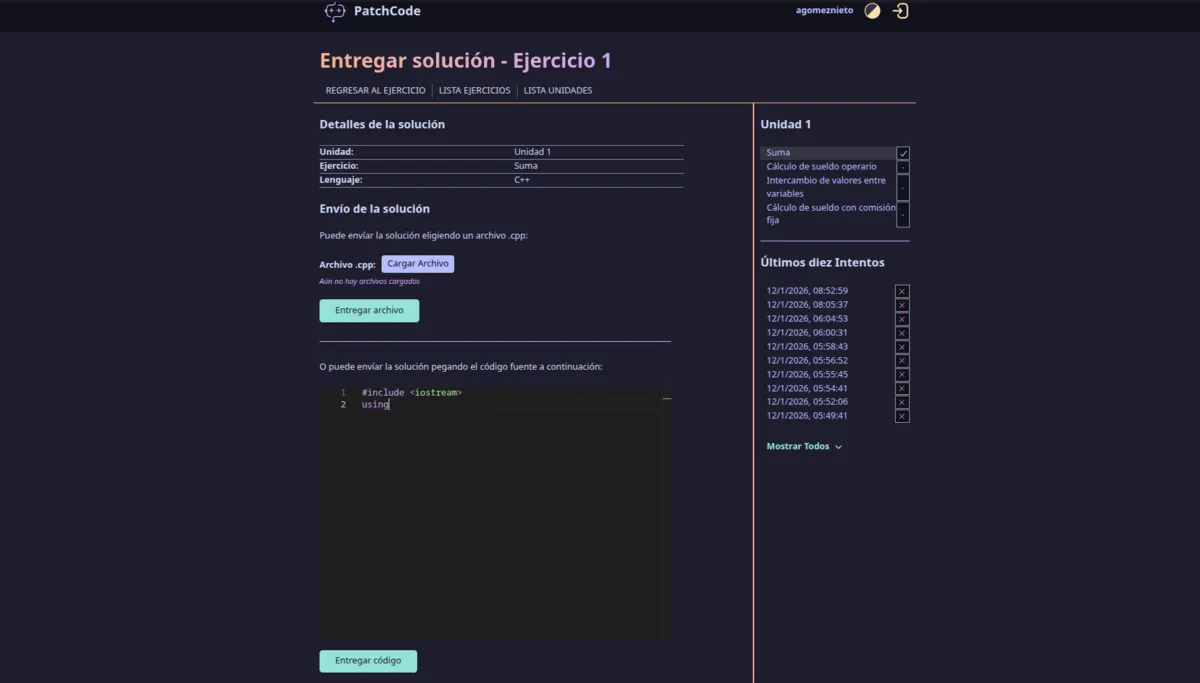Screen dimensions: 1200x683
Task: Uncheck the Suma exercise checkbox
Action: (903, 152)
